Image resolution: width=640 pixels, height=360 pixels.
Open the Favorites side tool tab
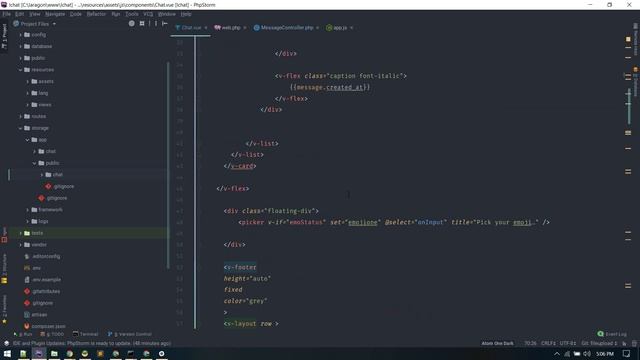click(4, 310)
